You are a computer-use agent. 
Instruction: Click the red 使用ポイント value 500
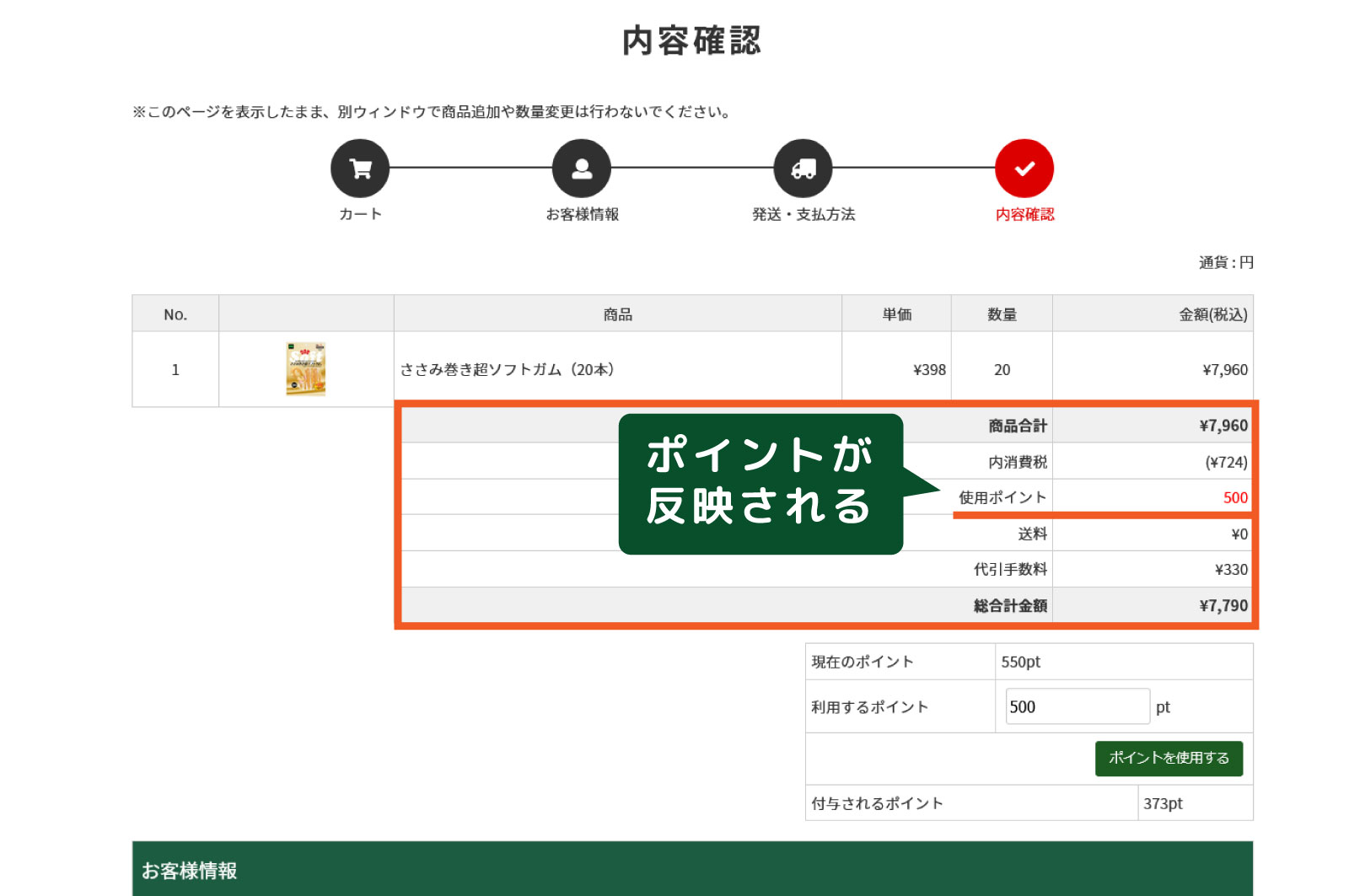(x=1235, y=497)
